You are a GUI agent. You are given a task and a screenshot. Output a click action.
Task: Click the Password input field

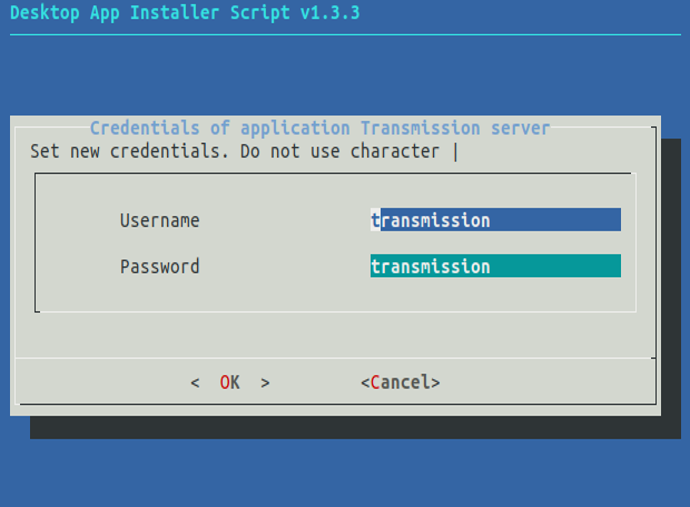pyautogui.click(x=495, y=265)
